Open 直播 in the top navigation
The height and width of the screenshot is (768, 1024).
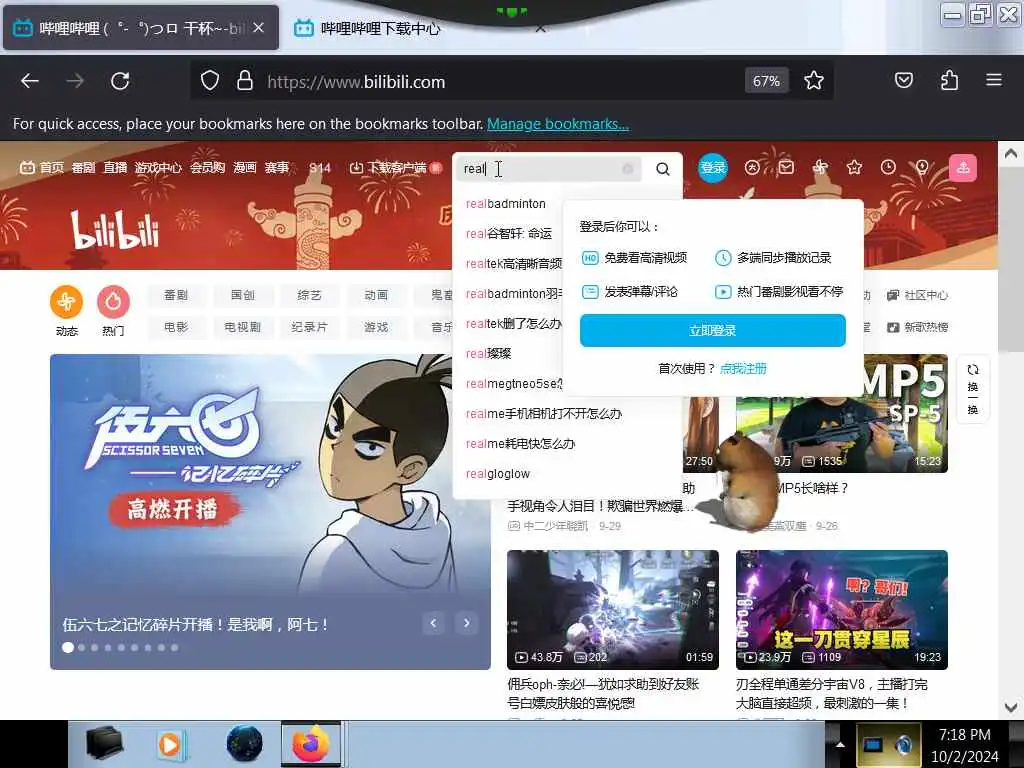[116, 168]
